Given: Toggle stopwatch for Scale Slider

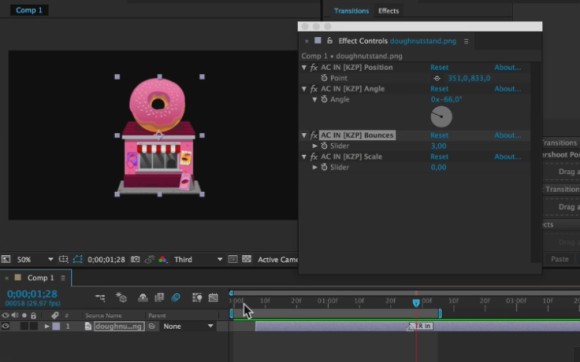Looking at the screenshot, I should (324, 167).
